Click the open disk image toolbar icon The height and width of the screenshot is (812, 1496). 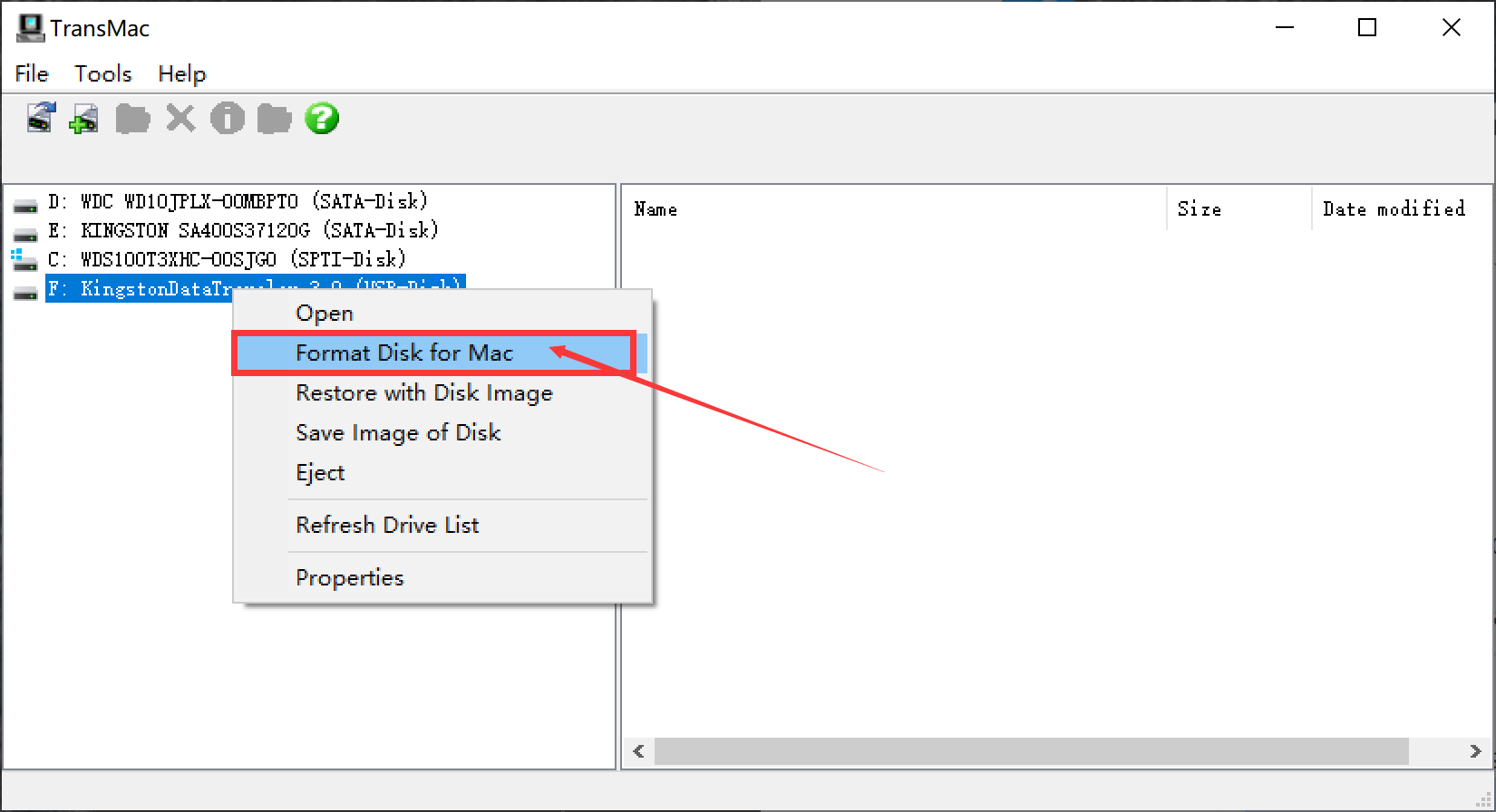[40, 118]
